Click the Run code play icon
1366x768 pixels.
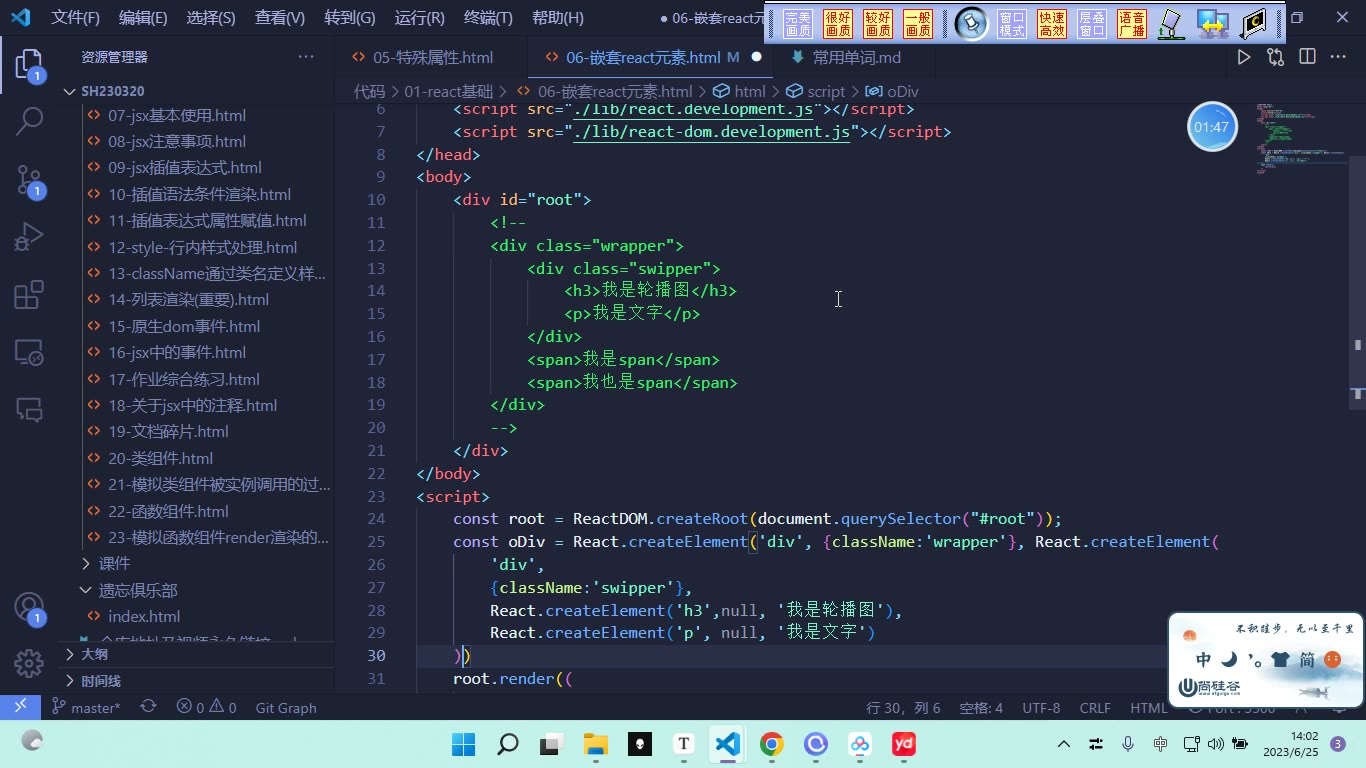click(1244, 57)
